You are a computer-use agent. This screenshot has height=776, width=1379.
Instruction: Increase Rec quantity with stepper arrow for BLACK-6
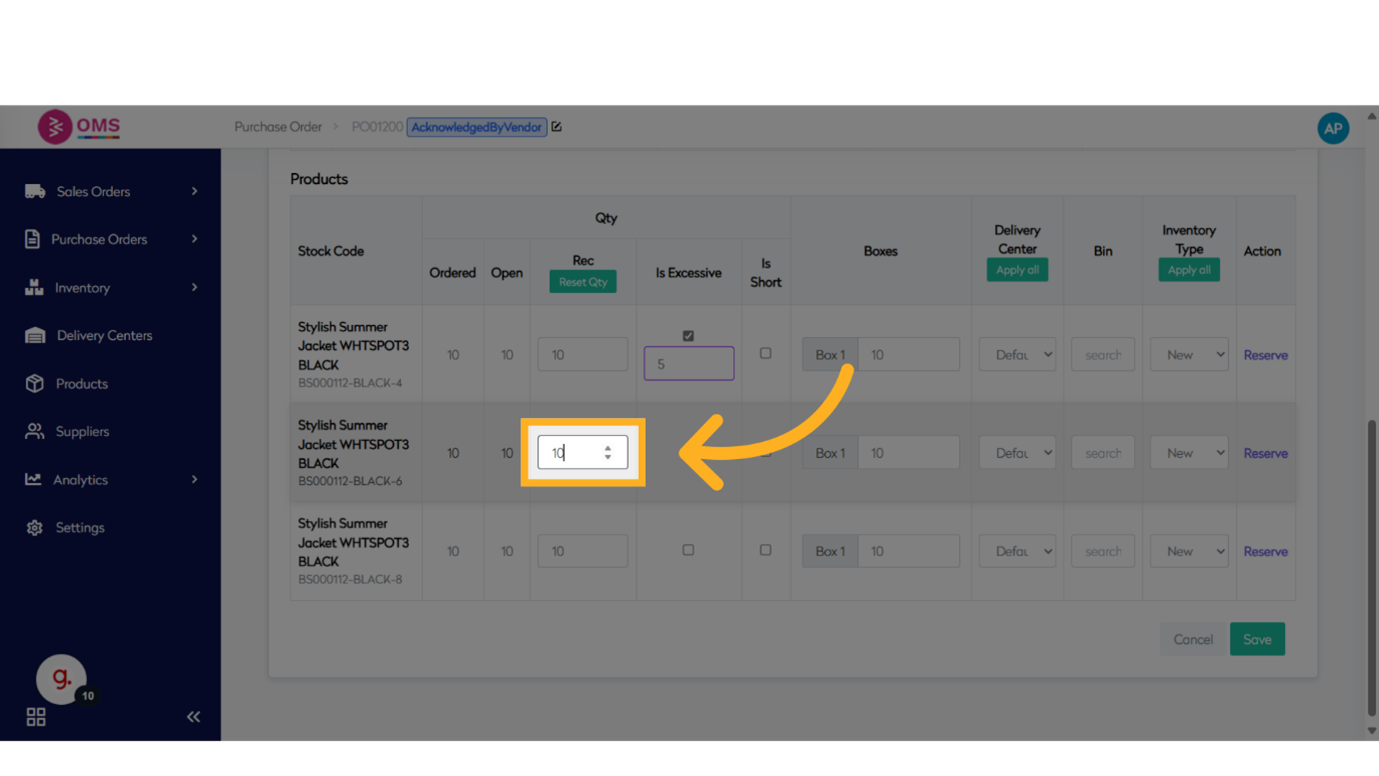coord(608,448)
